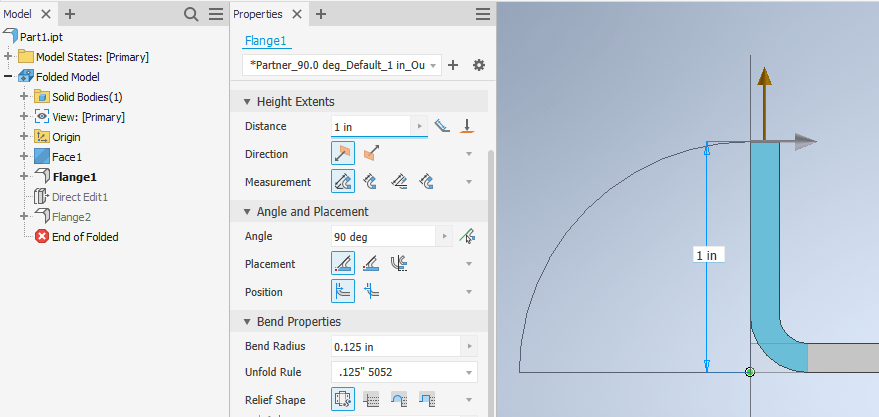
Task: Open the Model browser hamburger menu
Action: click(x=216, y=14)
